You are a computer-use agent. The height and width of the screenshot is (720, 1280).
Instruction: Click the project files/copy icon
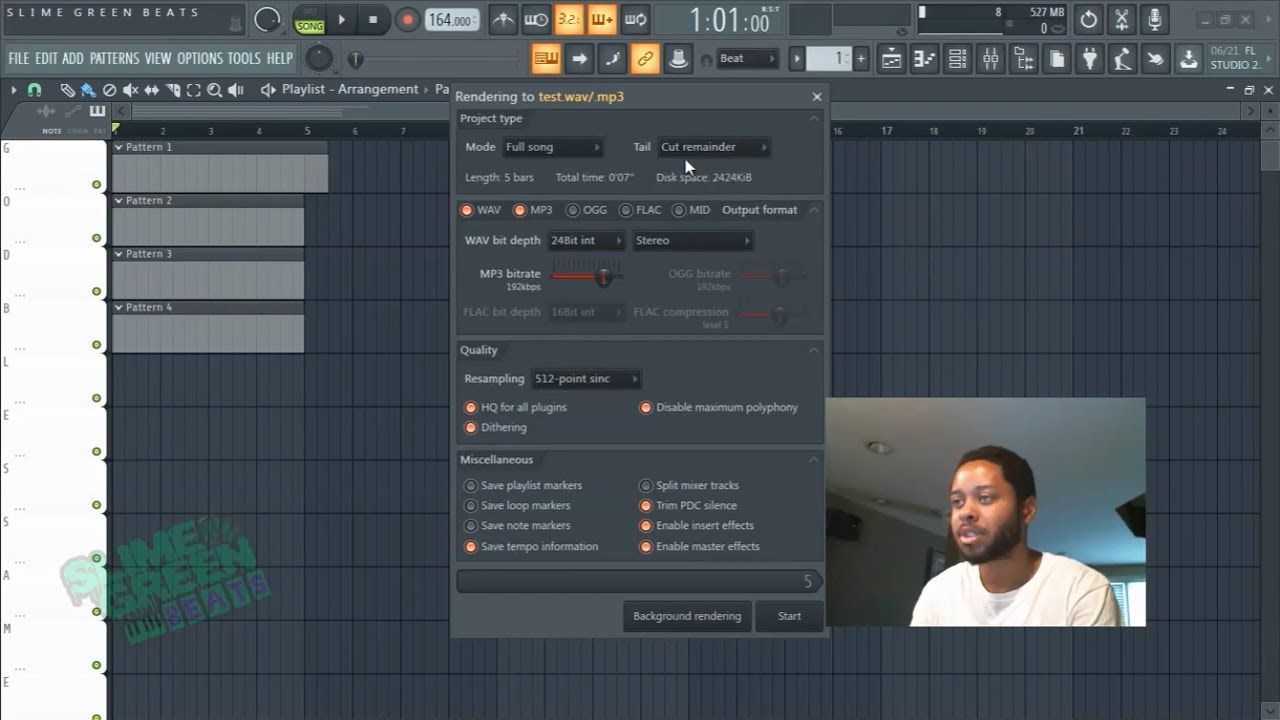1056,59
